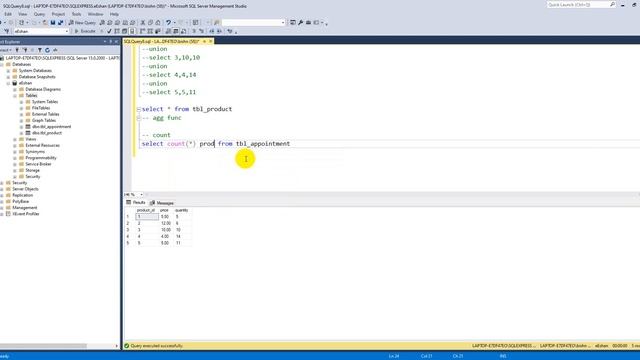Image resolution: width=640 pixels, height=360 pixels.
Task: Collapse the select from tbl_product code block
Action: coord(138,109)
